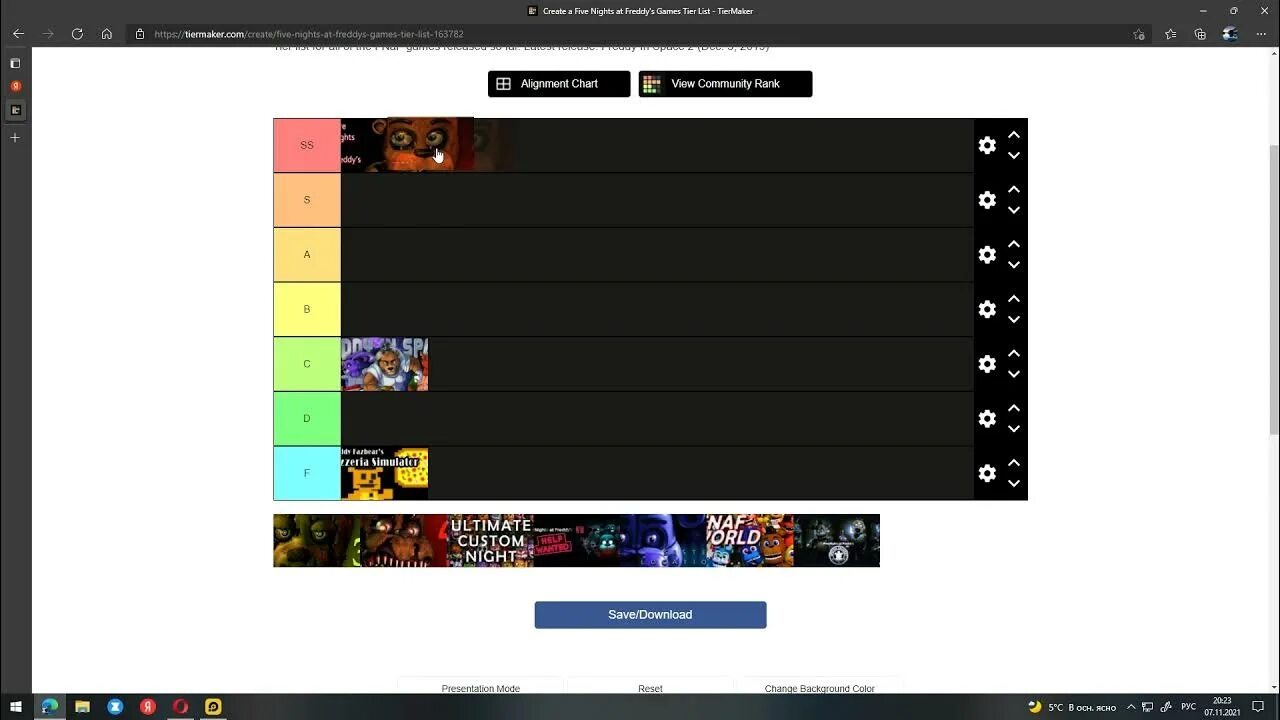Move A tier row down
The image size is (1280, 720).
(1014, 265)
